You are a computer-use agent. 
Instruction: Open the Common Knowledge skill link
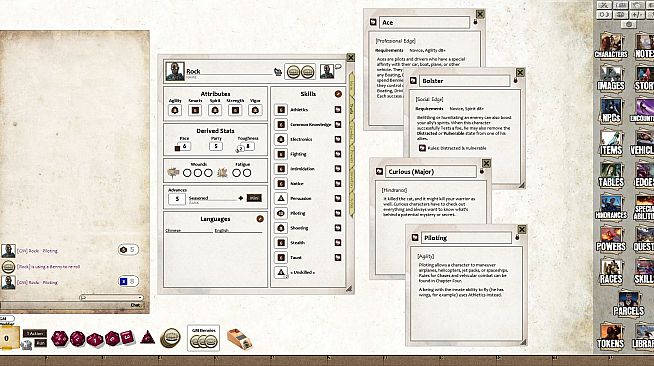tap(338, 125)
